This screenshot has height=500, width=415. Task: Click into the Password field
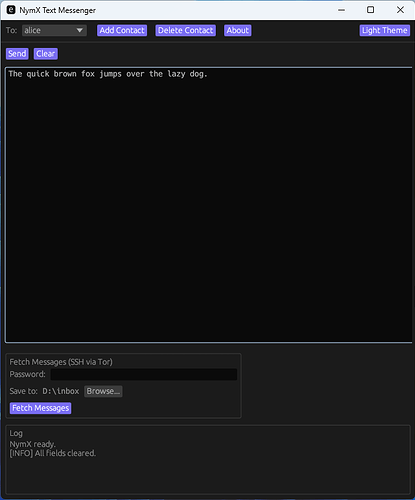click(x=144, y=374)
